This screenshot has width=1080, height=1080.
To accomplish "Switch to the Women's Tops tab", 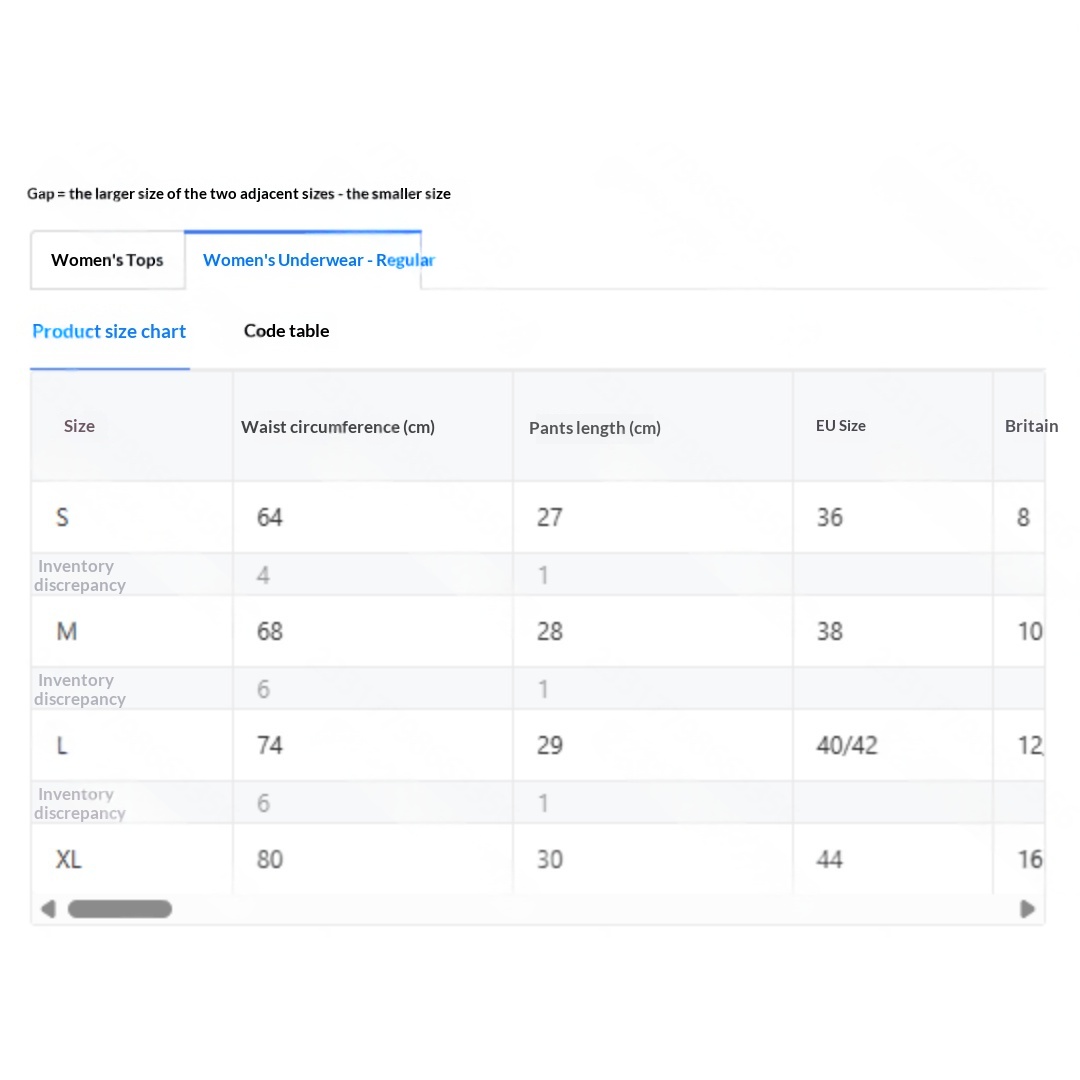I will pyautogui.click(x=107, y=260).
